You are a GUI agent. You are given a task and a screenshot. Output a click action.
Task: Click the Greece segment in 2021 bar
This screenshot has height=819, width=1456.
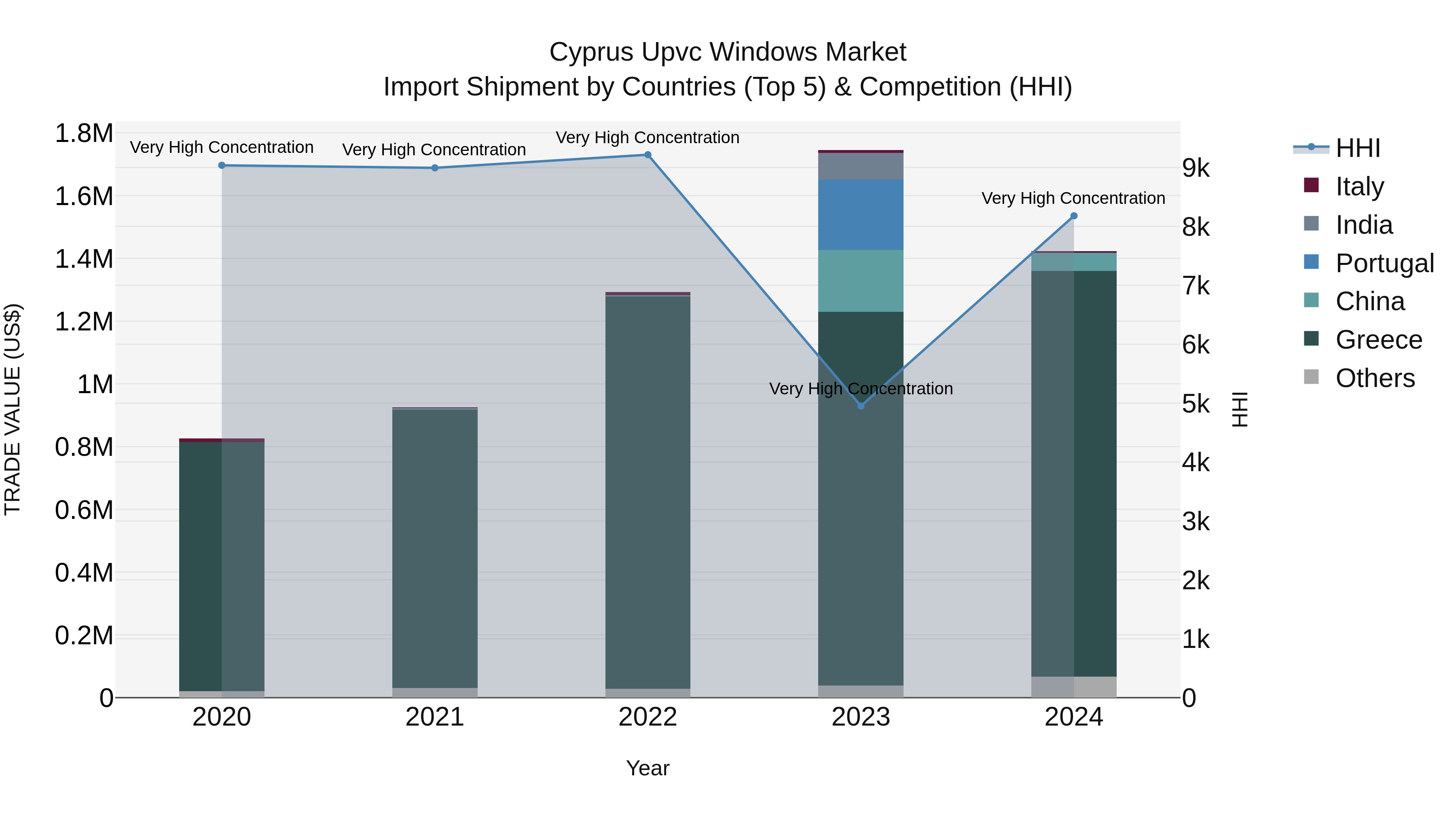pyautogui.click(x=435, y=549)
